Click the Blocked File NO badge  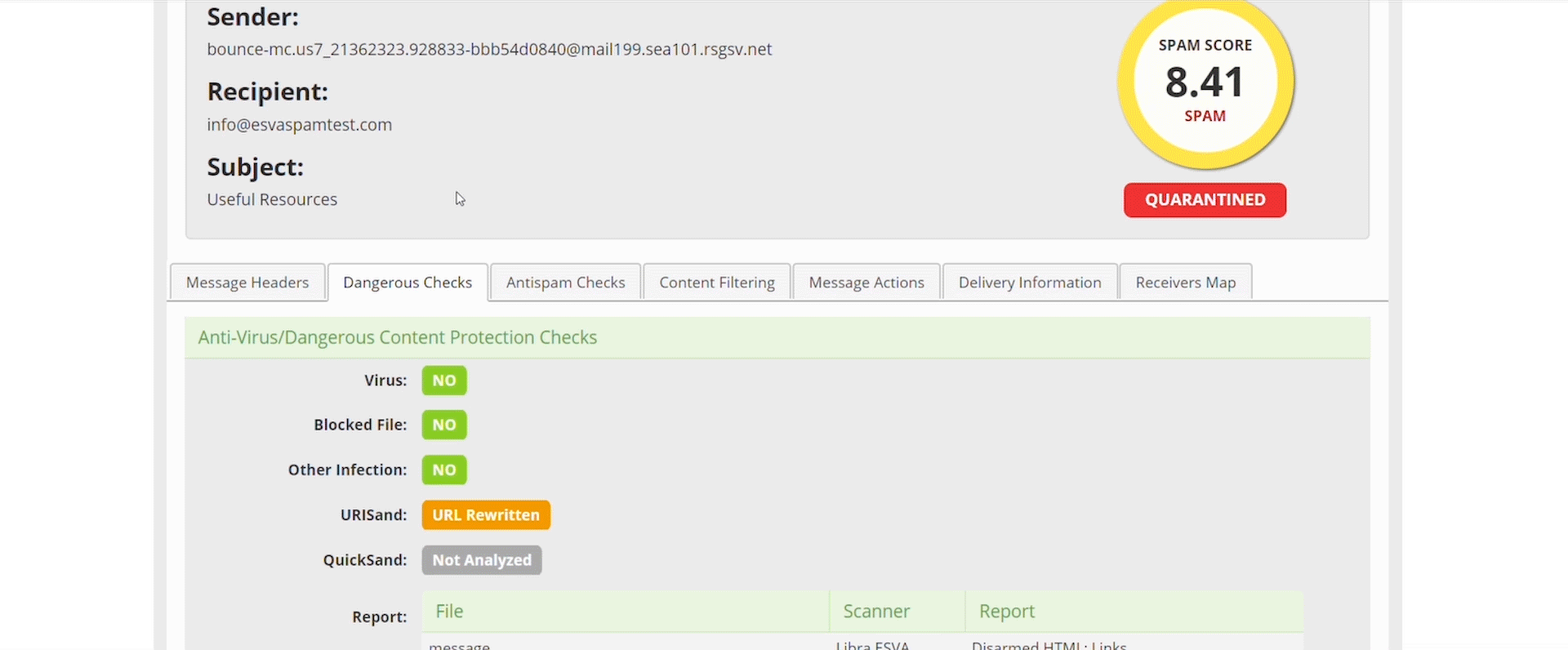tap(444, 425)
